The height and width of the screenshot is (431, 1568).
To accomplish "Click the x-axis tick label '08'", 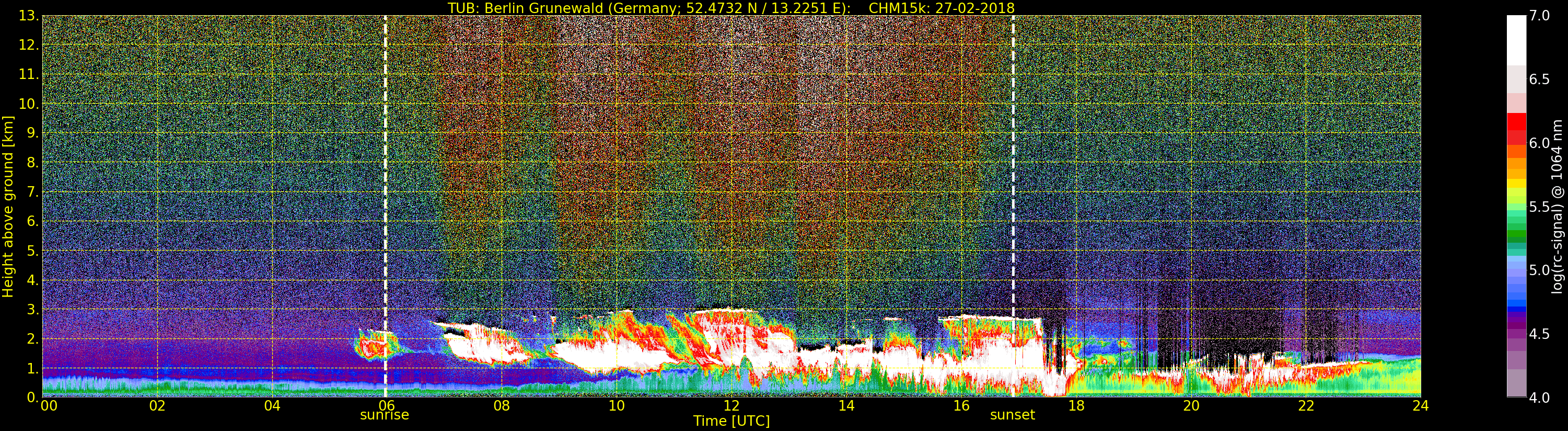I will pyautogui.click(x=502, y=406).
